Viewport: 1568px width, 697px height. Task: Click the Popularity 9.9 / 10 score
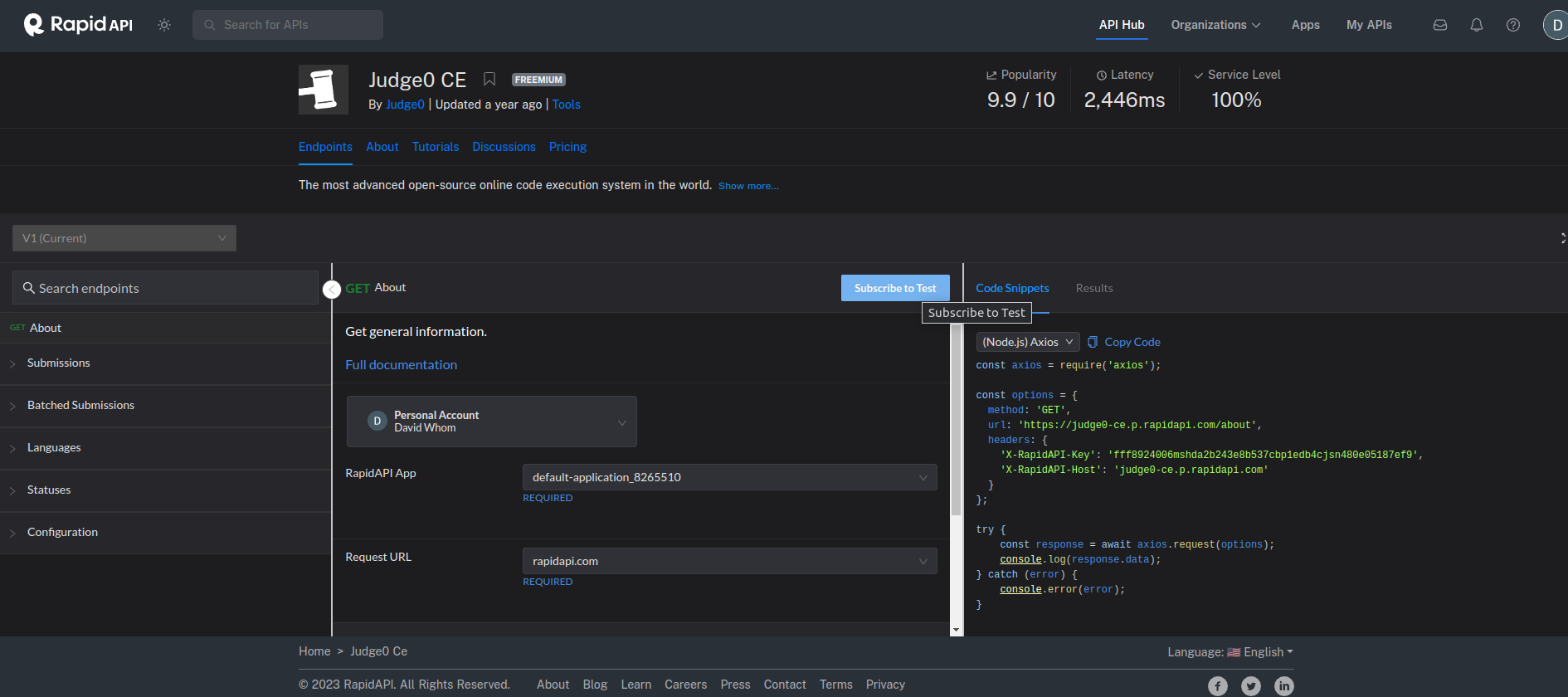(1020, 100)
